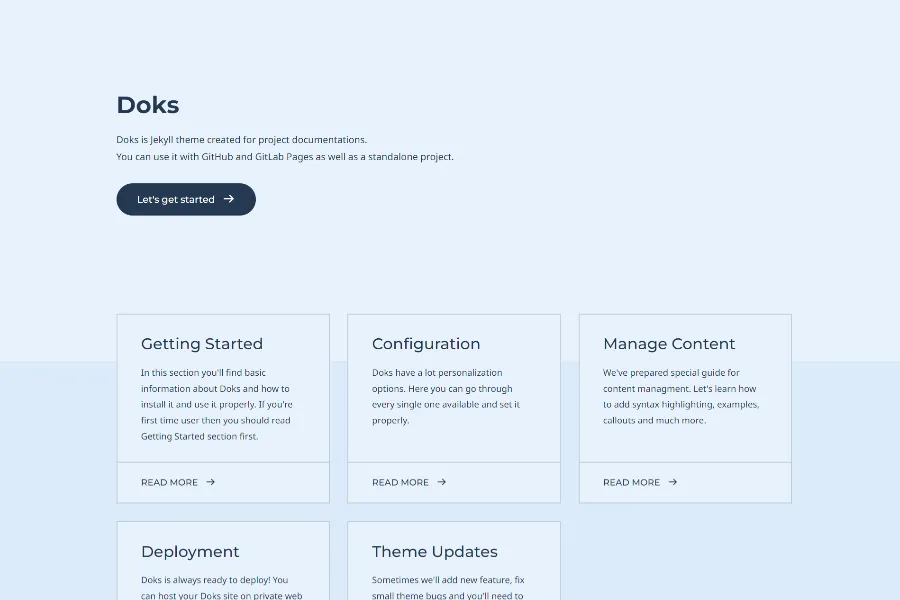Follow READ MORE link in Configuration card
The width and height of the screenshot is (900, 600).
pos(400,482)
